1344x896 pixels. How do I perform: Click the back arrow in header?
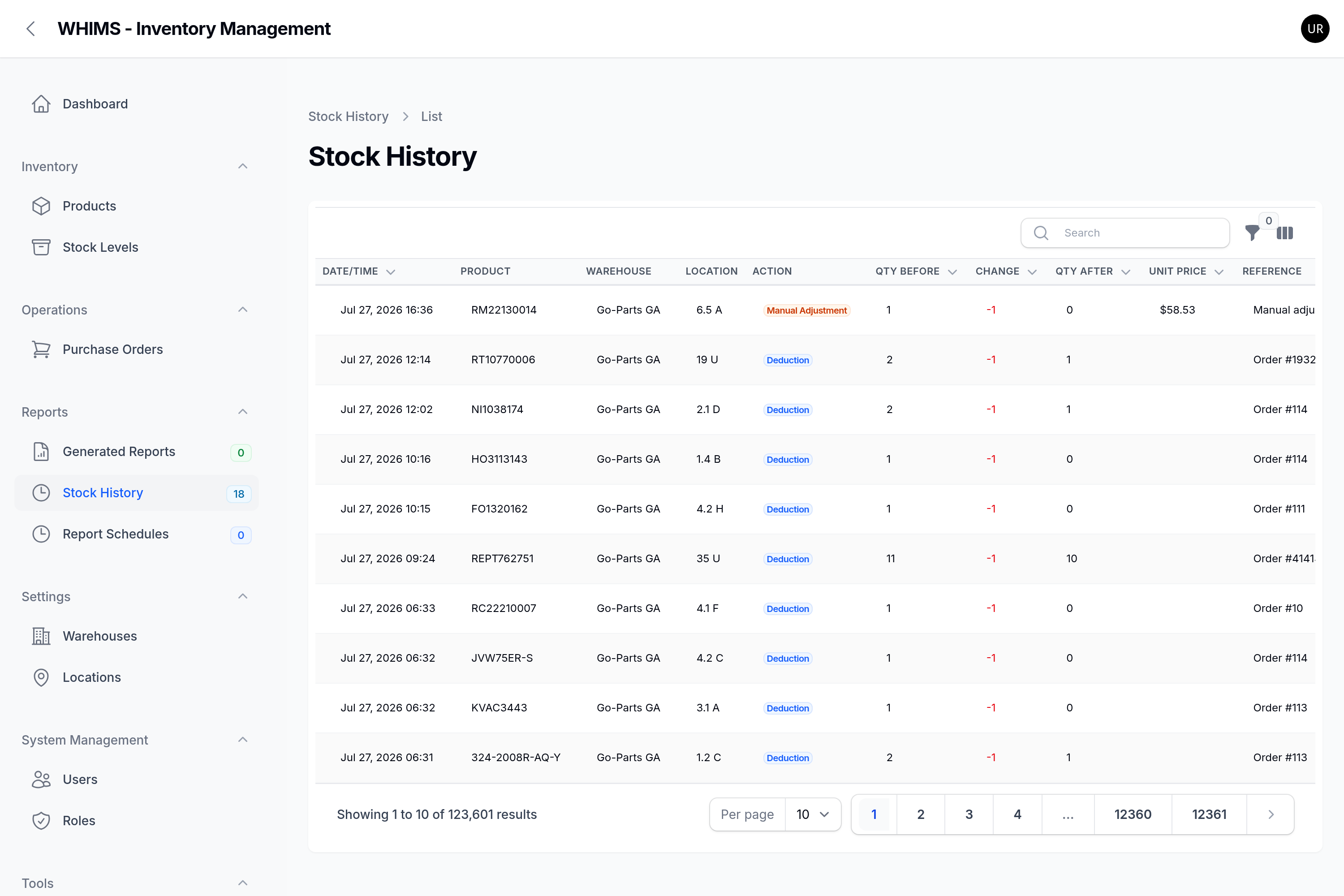31,29
